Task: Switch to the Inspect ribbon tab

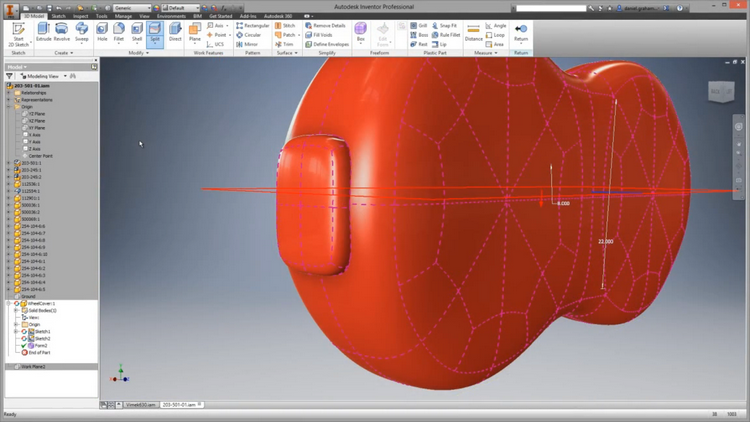Action: tap(80, 17)
